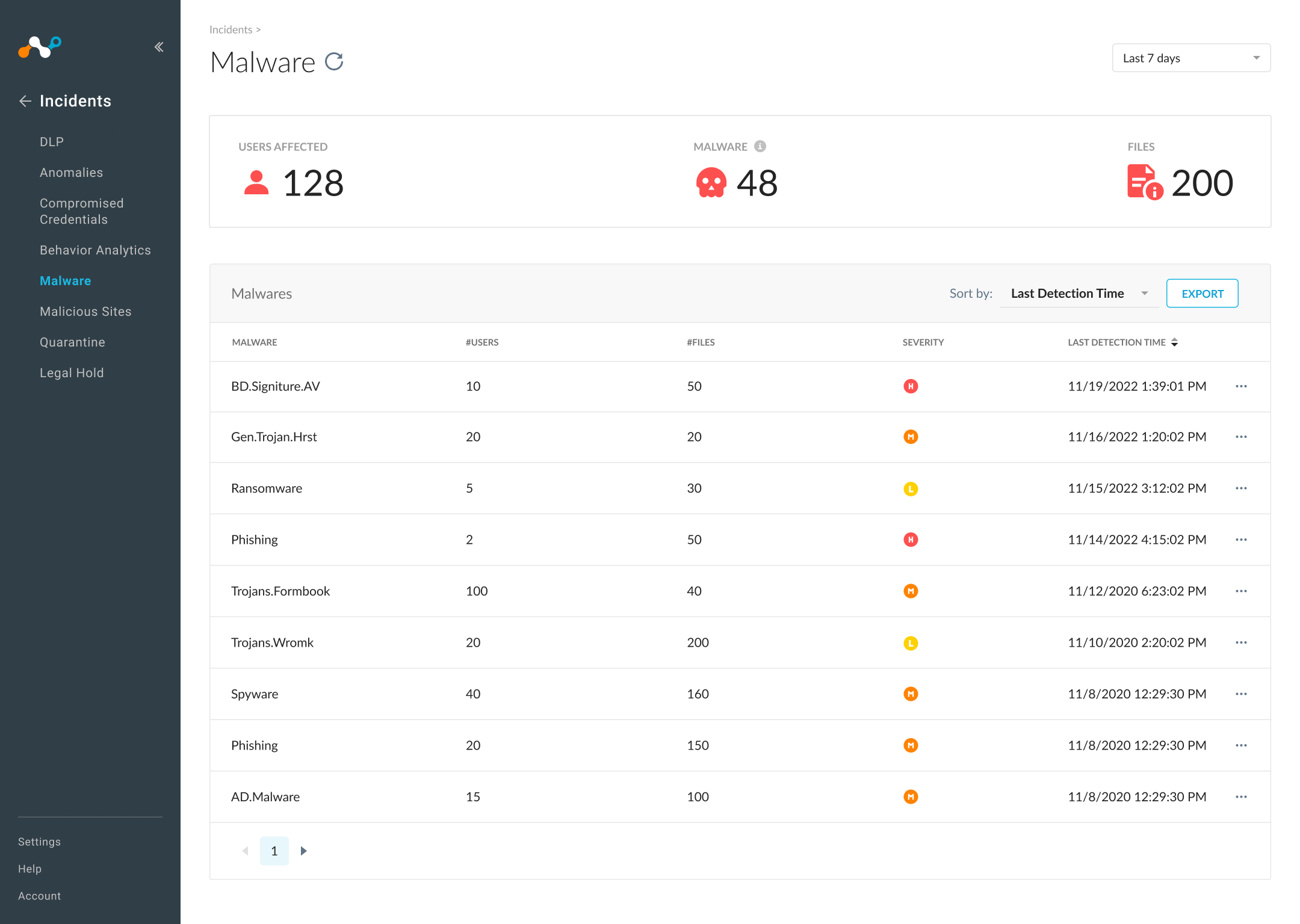This screenshot has width=1300, height=924.
Task: Click the low severity badge on Trojans.Wromk
Action: [911, 643]
